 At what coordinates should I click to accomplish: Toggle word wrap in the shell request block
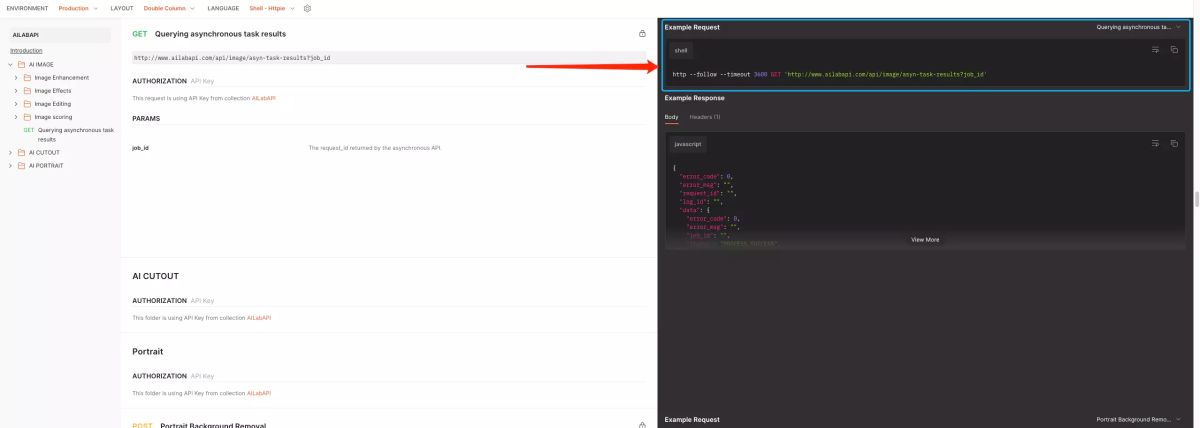[1156, 49]
